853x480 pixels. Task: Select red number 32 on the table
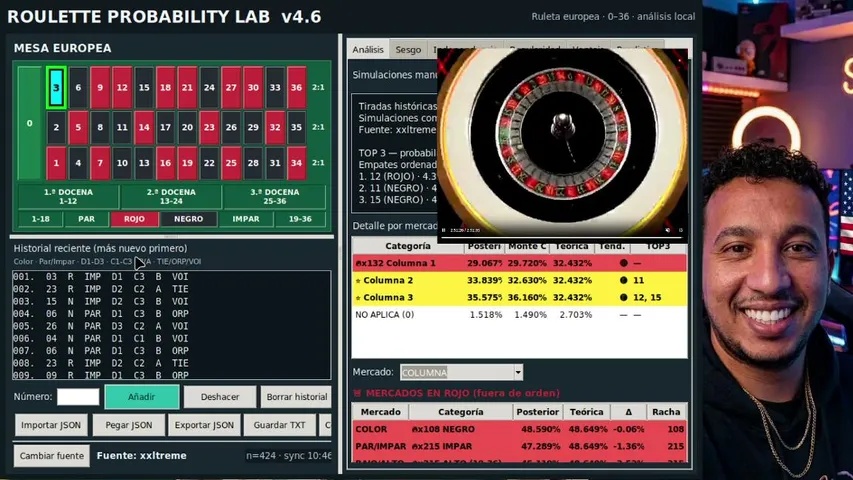(275, 127)
